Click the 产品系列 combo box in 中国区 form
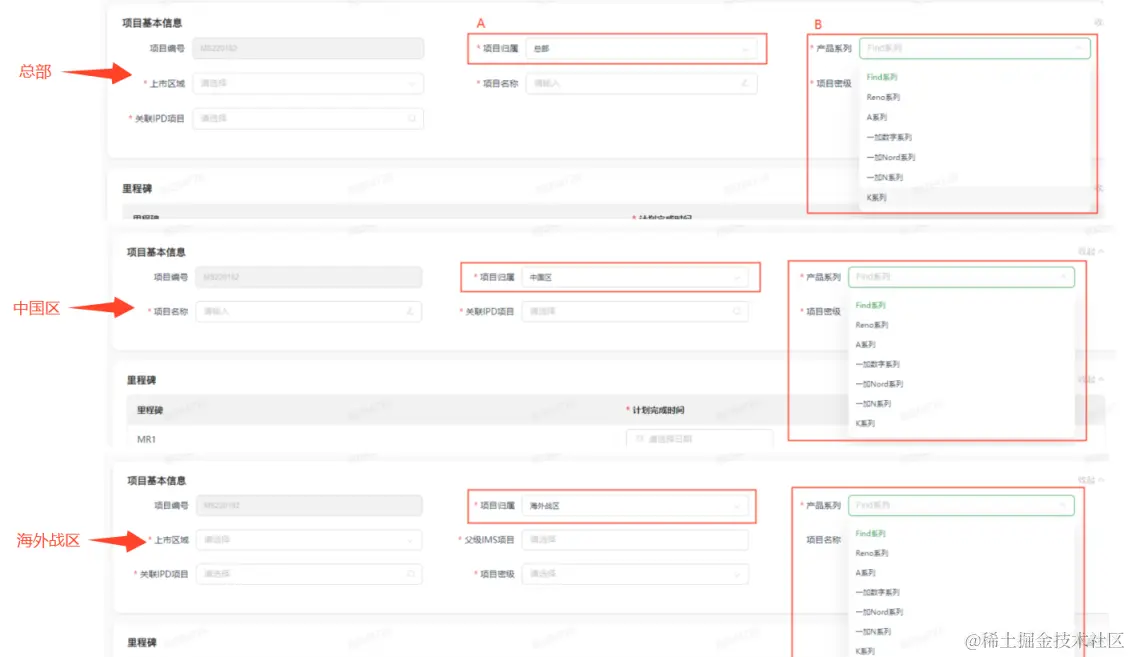 coord(961,277)
